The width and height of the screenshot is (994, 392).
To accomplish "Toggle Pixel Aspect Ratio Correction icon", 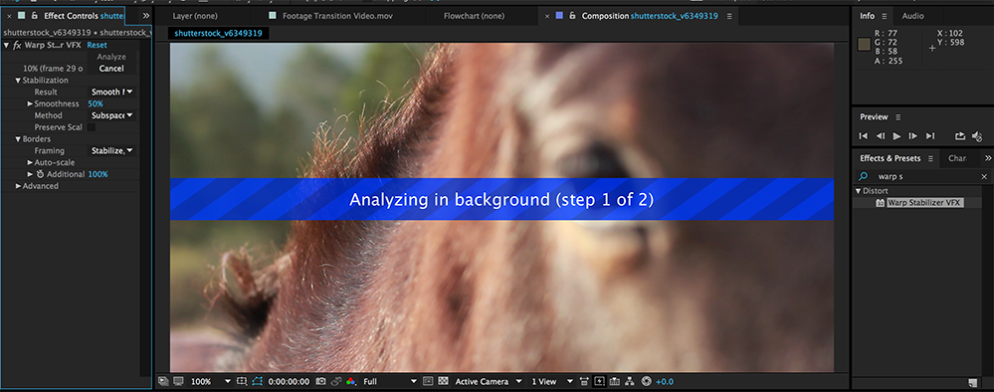I will coord(584,381).
